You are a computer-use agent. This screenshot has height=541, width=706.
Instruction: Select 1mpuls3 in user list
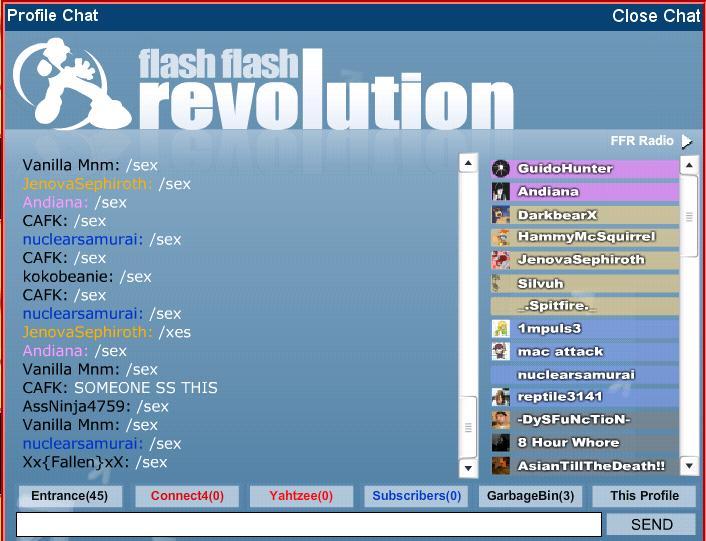(549, 329)
